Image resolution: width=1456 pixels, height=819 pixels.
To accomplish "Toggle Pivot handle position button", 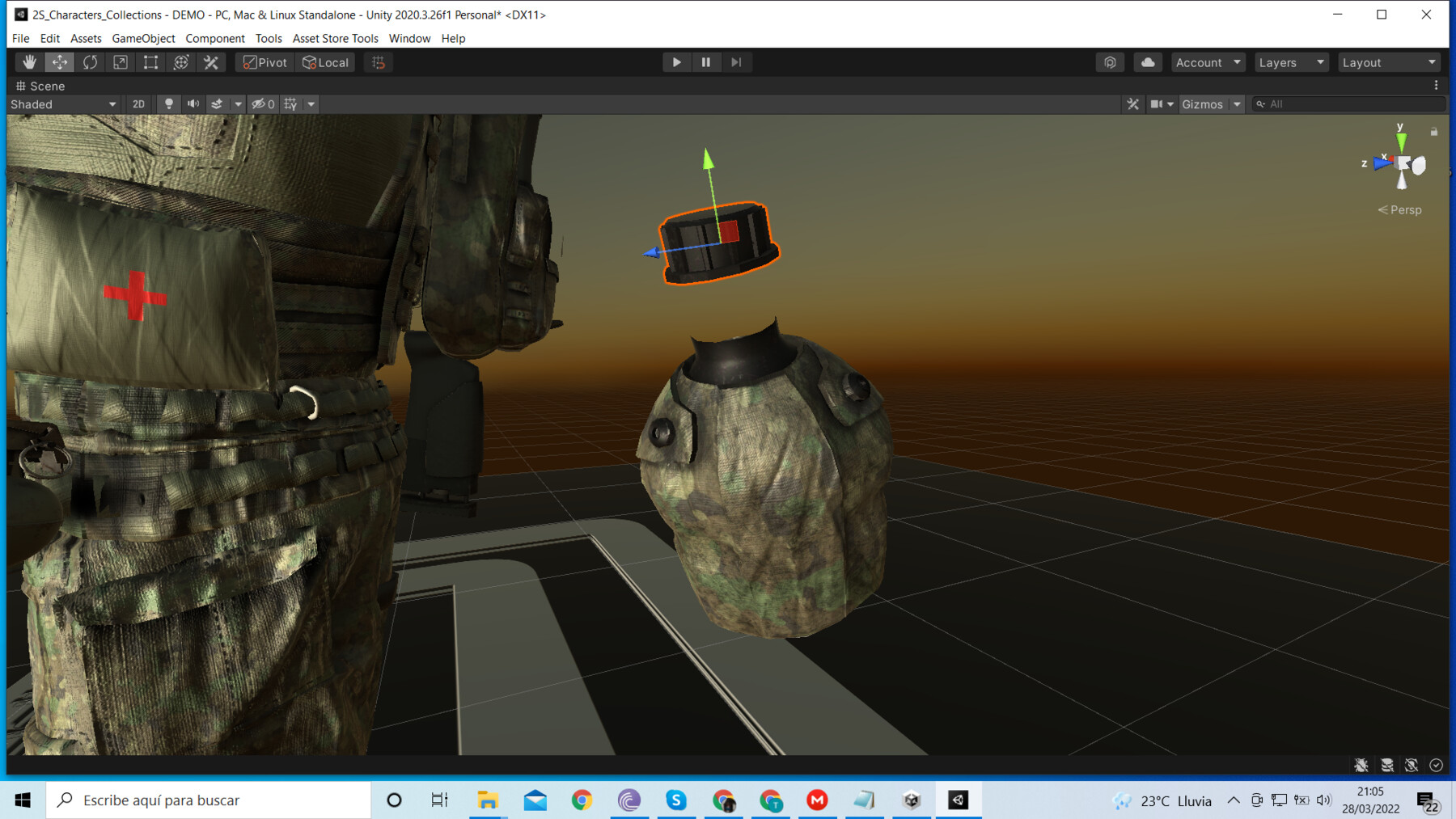I will tap(265, 62).
